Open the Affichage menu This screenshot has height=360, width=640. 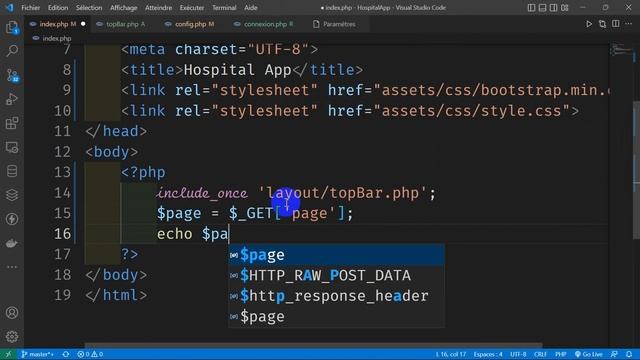tap(124, 8)
